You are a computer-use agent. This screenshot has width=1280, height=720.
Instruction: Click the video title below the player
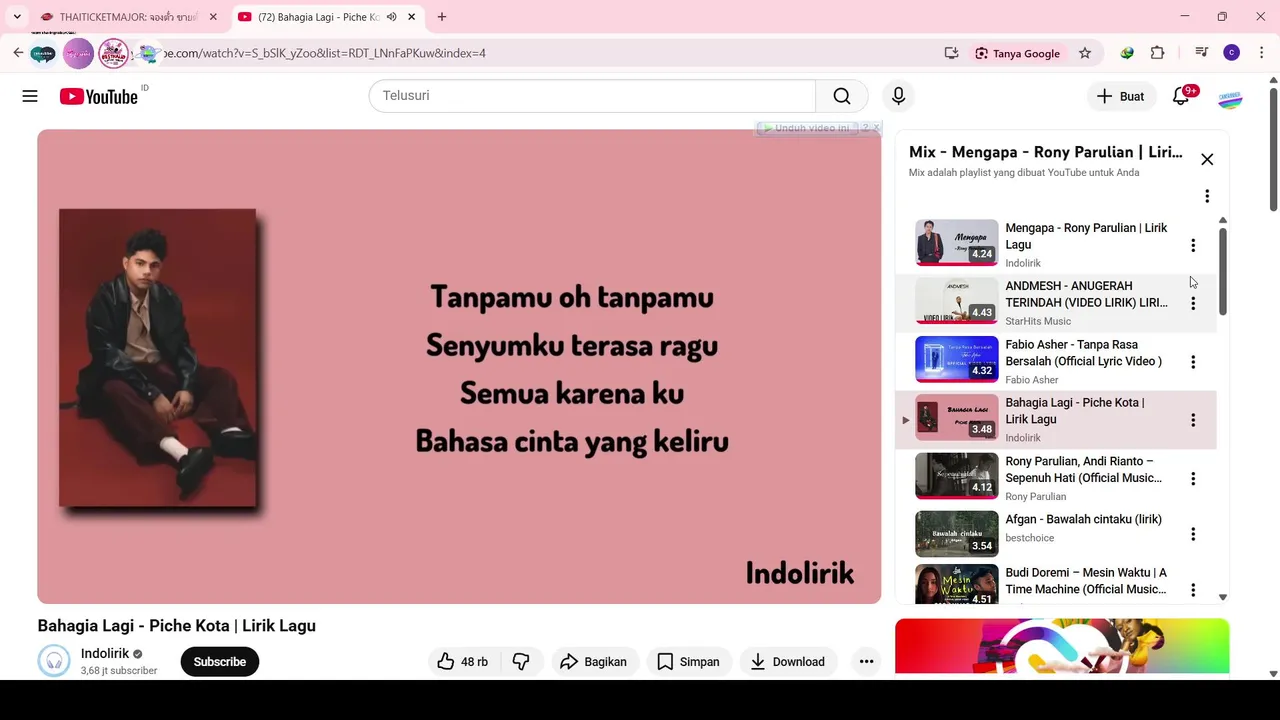tap(177, 626)
